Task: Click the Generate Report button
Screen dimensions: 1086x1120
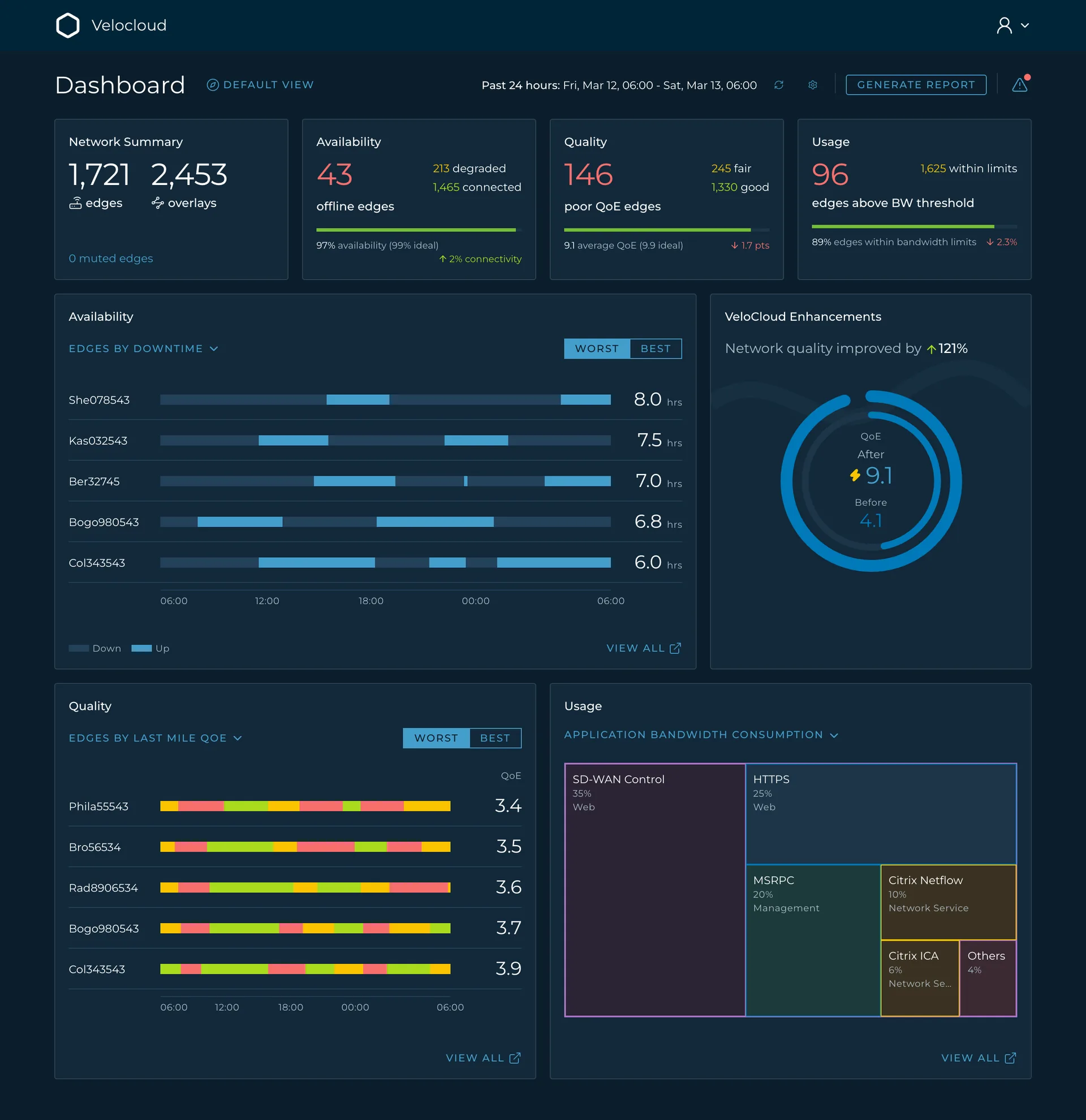Action: tap(915, 85)
